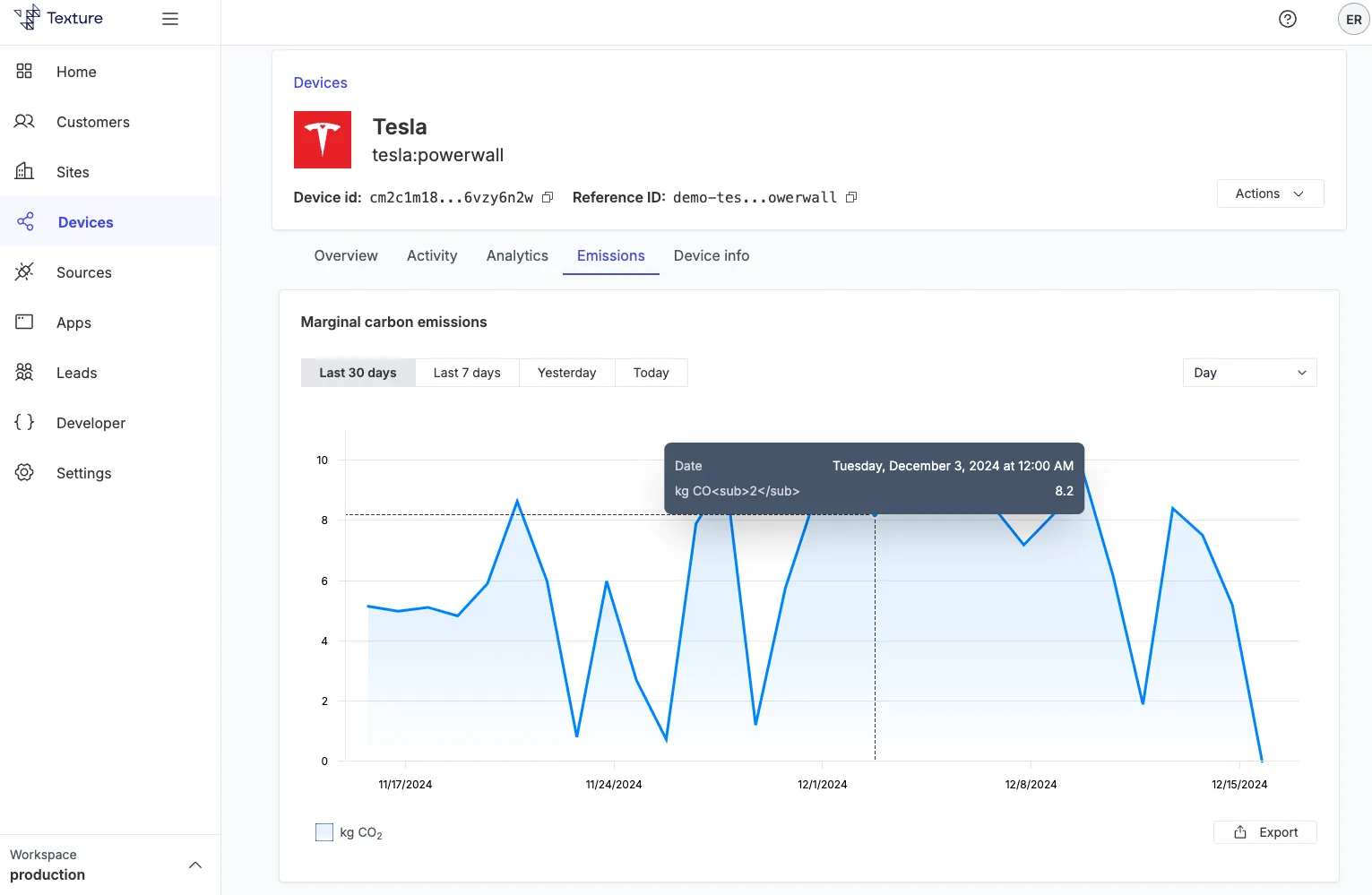Open the Day granularity dropdown
1372x895 pixels.
pyautogui.click(x=1250, y=373)
